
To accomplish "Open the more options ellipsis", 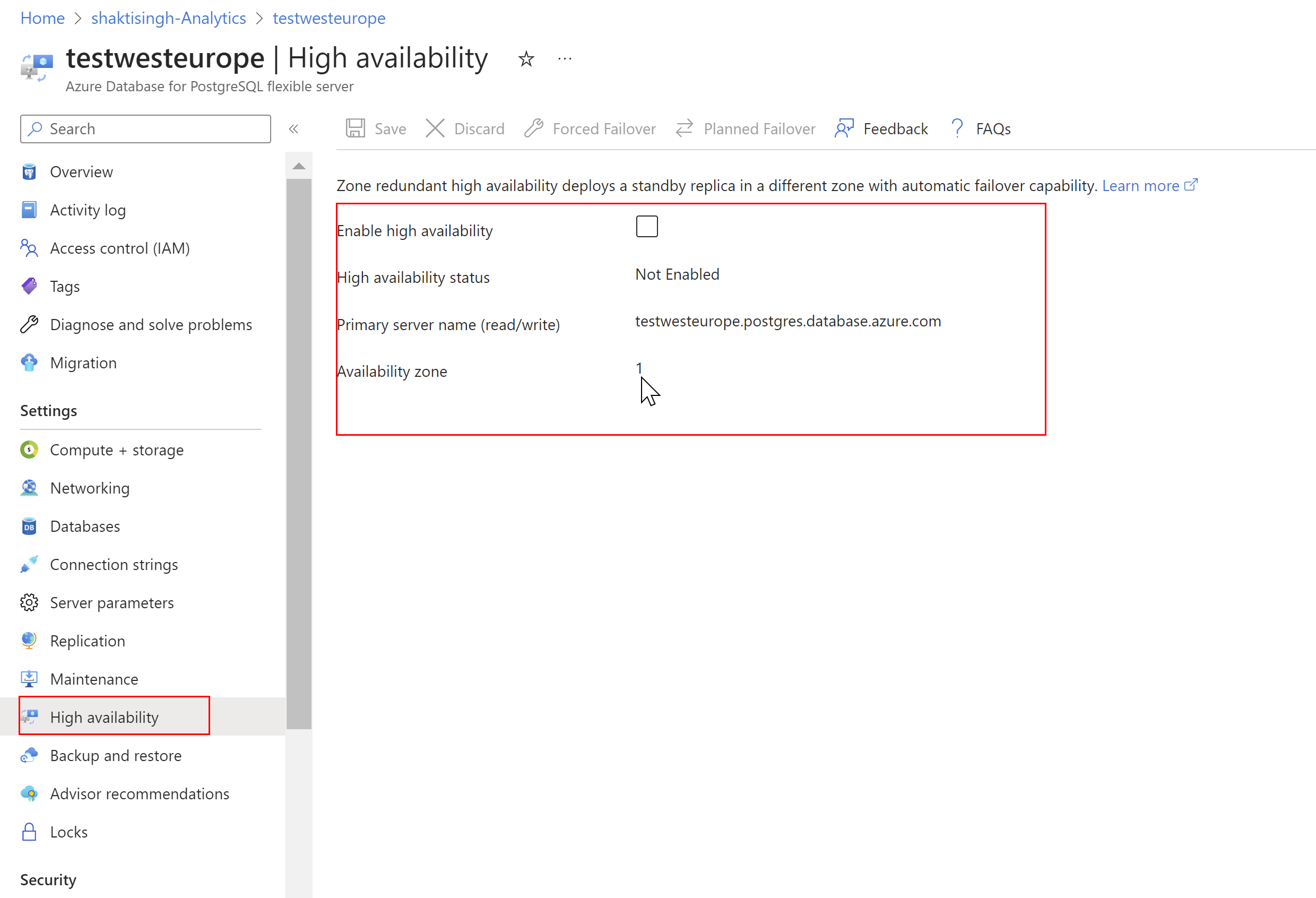I will click(x=565, y=58).
